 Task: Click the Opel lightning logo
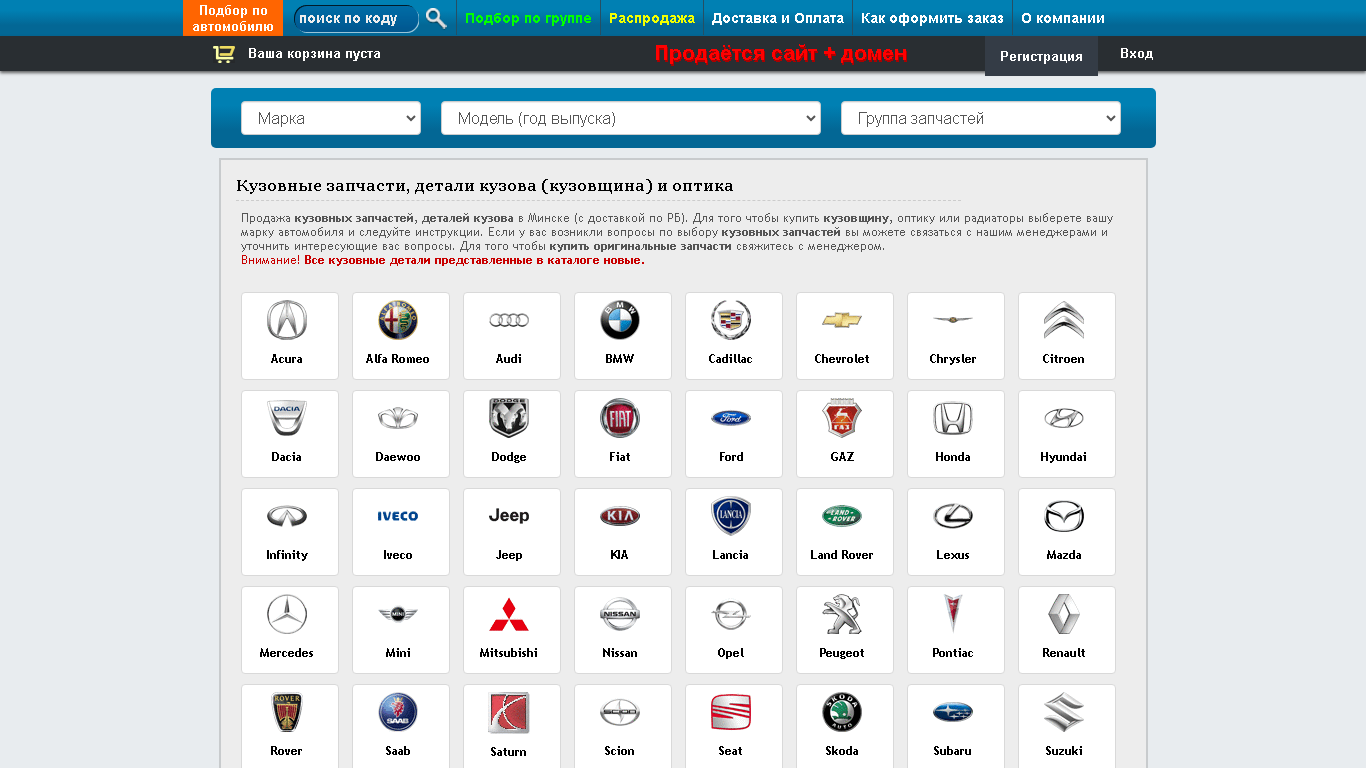coord(731,614)
